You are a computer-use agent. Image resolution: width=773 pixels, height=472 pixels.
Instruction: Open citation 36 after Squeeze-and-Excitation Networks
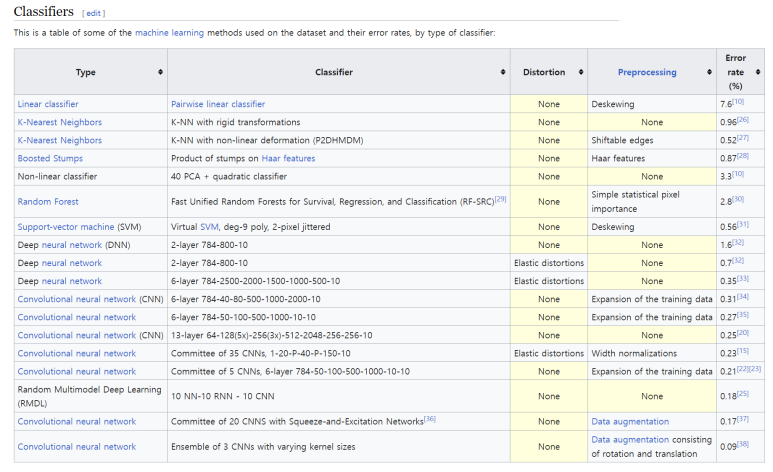(x=430, y=419)
